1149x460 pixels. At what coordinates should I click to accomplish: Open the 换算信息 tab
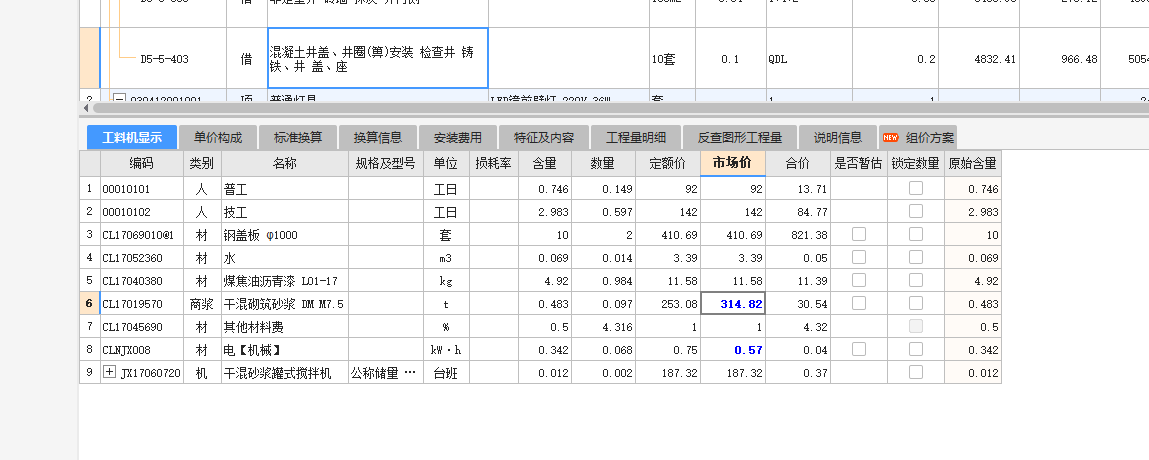click(377, 137)
